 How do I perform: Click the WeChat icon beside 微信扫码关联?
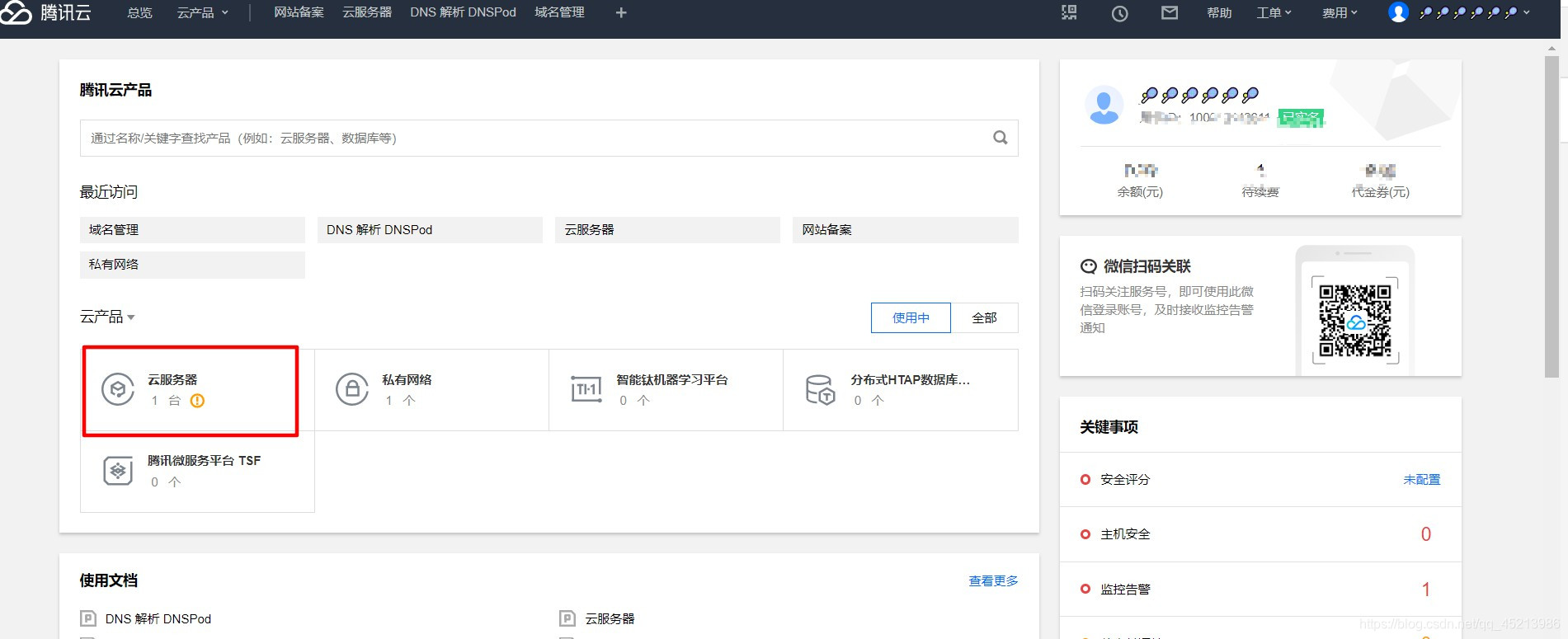[1089, 266]
